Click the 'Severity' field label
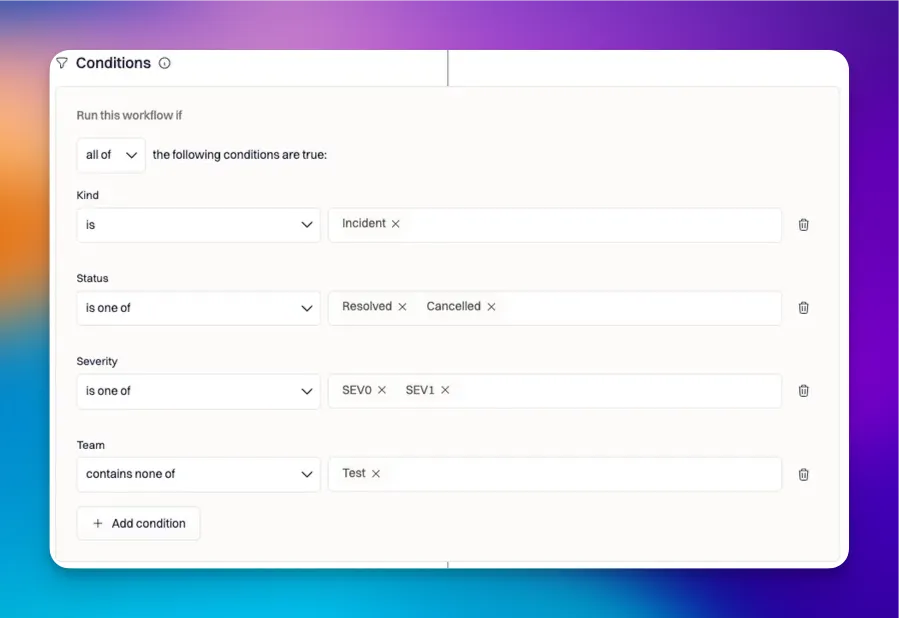 pos(97,361)
